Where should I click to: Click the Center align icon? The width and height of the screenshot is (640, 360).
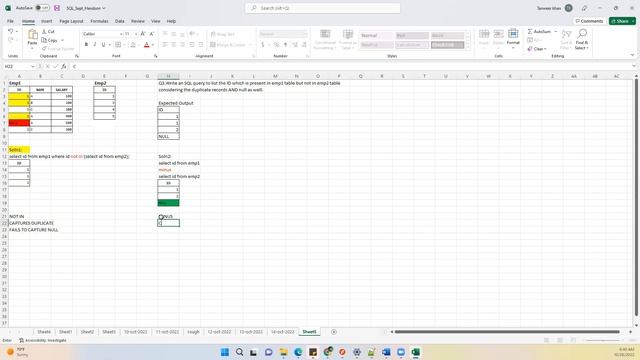[x=173, y=44]
